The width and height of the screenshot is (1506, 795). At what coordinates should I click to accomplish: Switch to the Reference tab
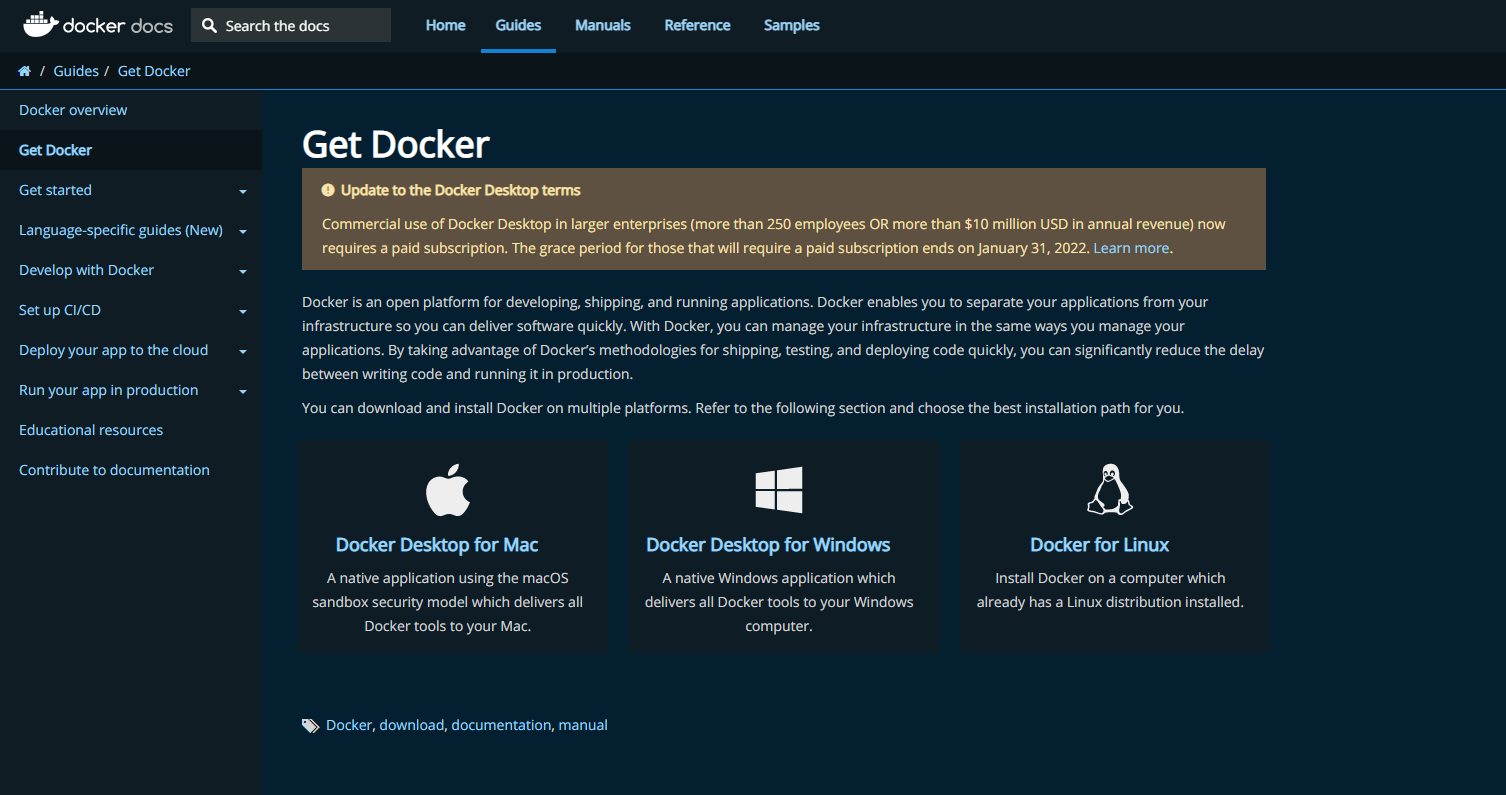tap(697, 25)
